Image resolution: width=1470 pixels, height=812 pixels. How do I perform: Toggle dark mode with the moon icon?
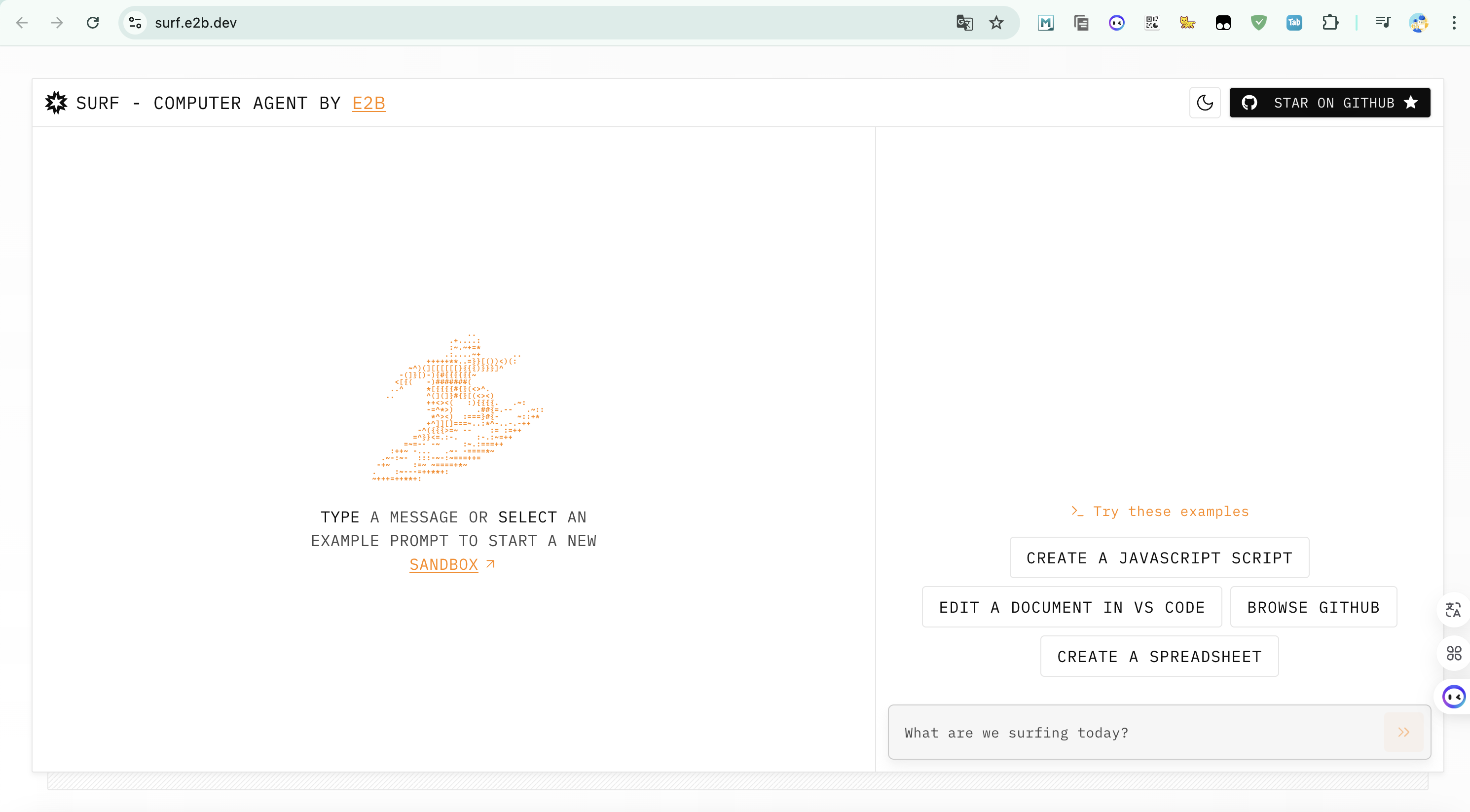(1205, 103)
